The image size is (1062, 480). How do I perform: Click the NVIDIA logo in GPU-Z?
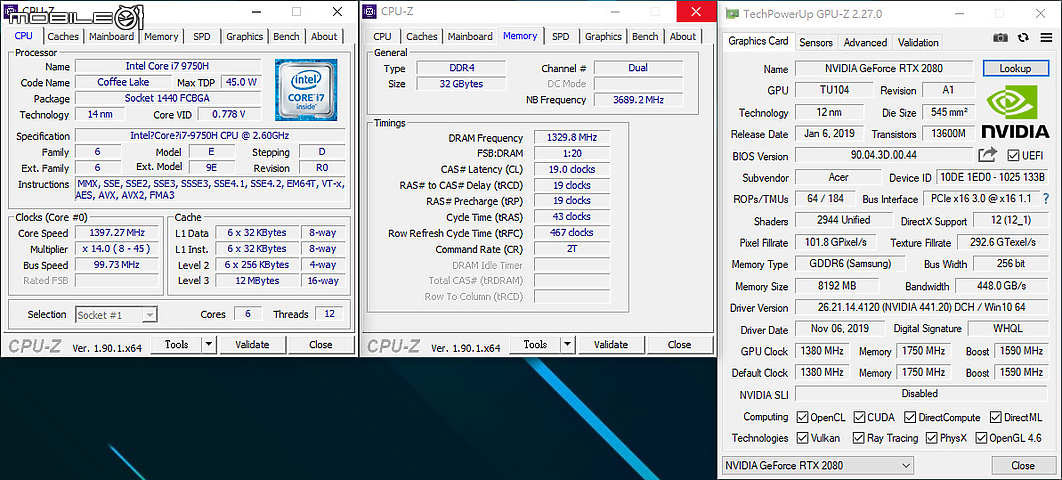(1015, 110)
